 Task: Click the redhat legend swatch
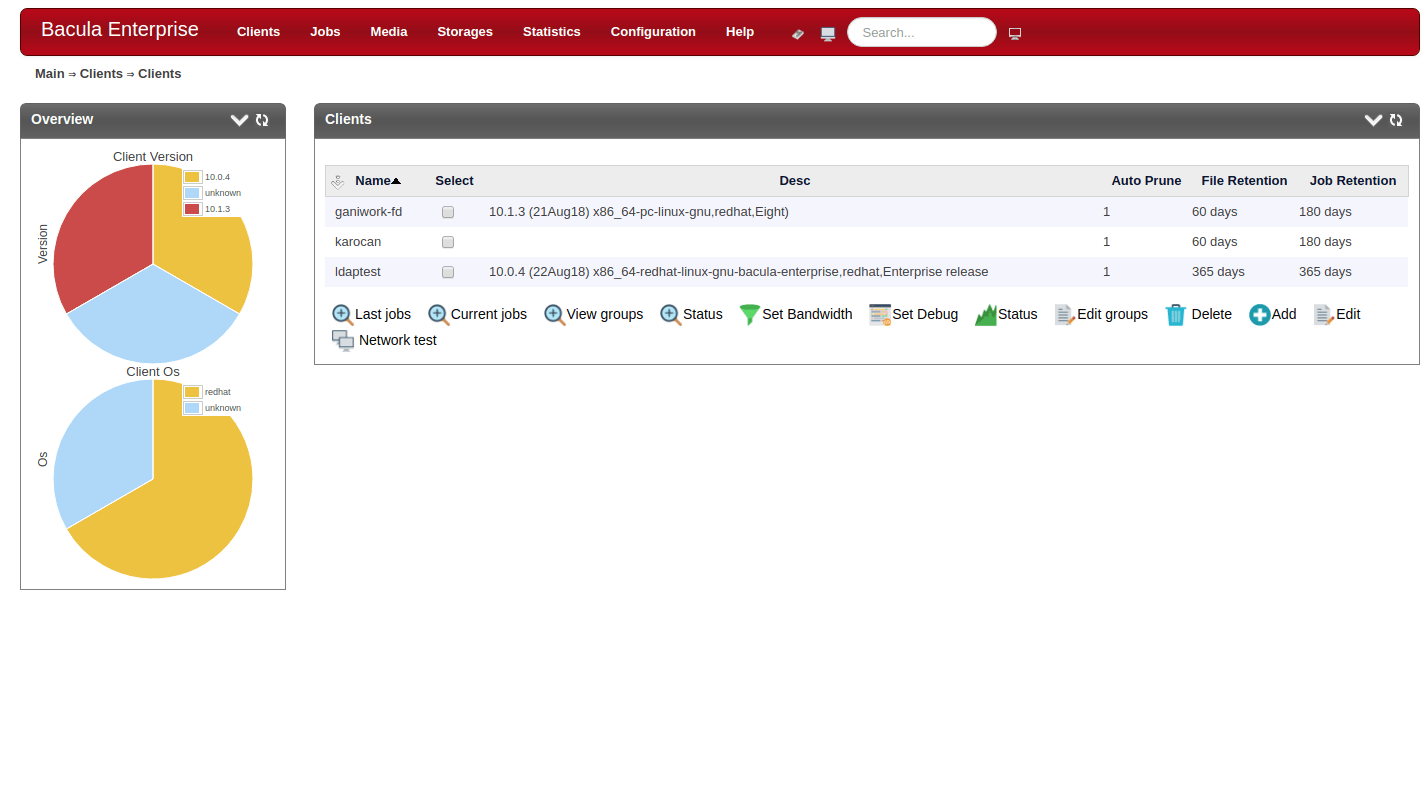pos(192,392)
